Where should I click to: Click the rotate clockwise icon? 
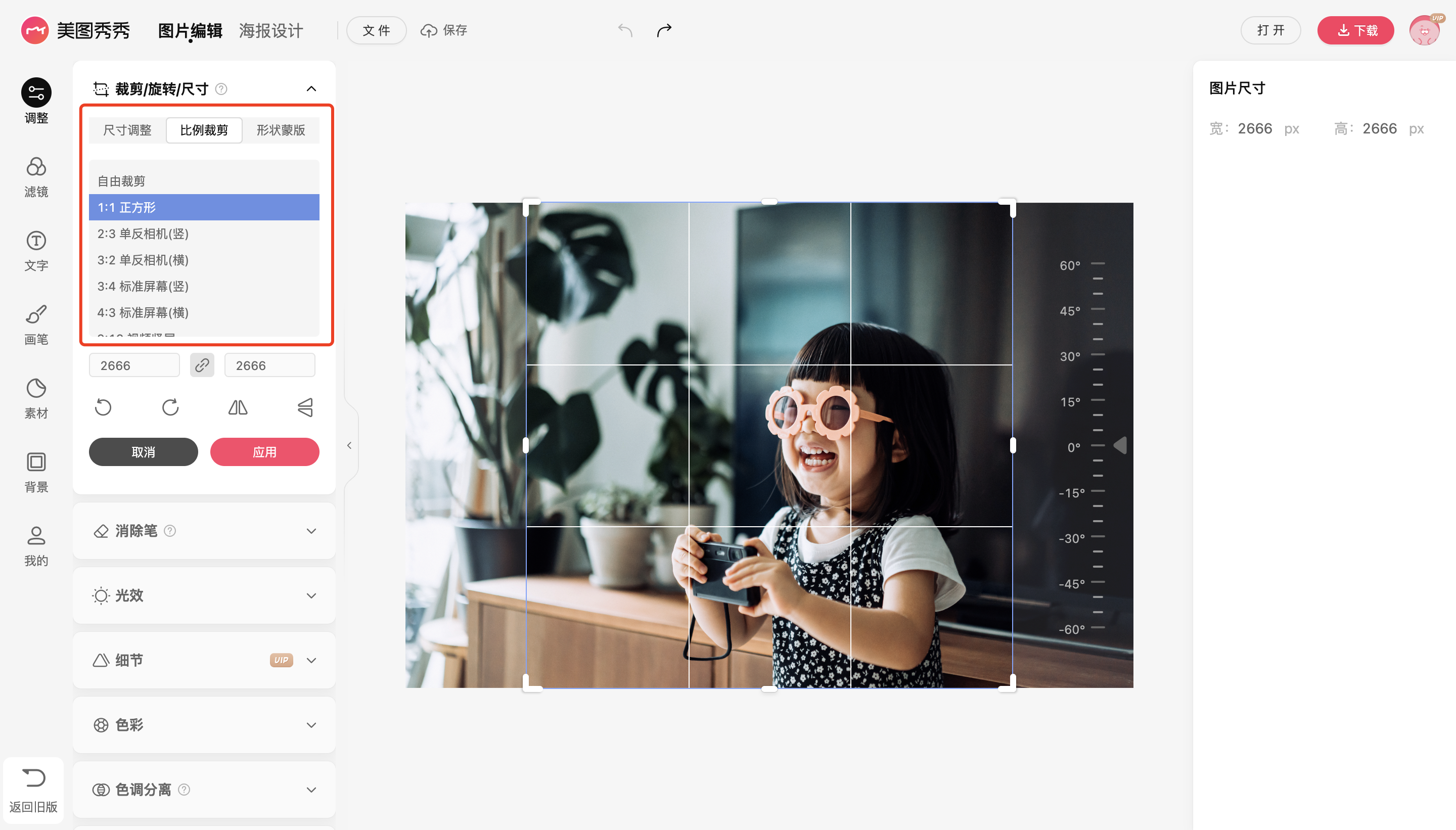tap(170, 407)
